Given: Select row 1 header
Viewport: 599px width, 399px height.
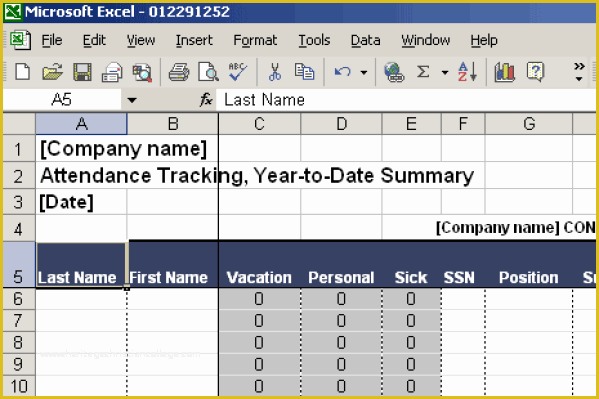Looking at the screenshot, I should coord(19,148).
